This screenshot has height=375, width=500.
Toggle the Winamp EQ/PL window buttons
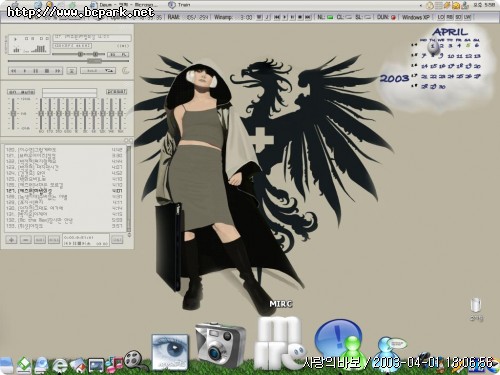pos(118,54)
